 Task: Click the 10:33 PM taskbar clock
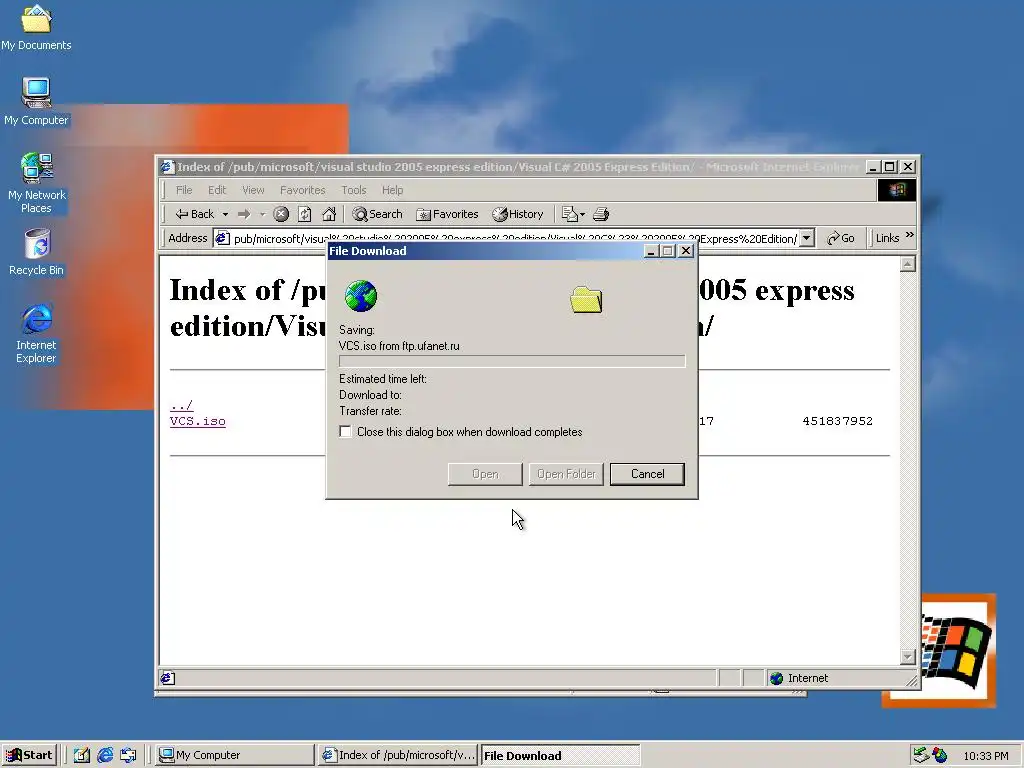[985, 756]
